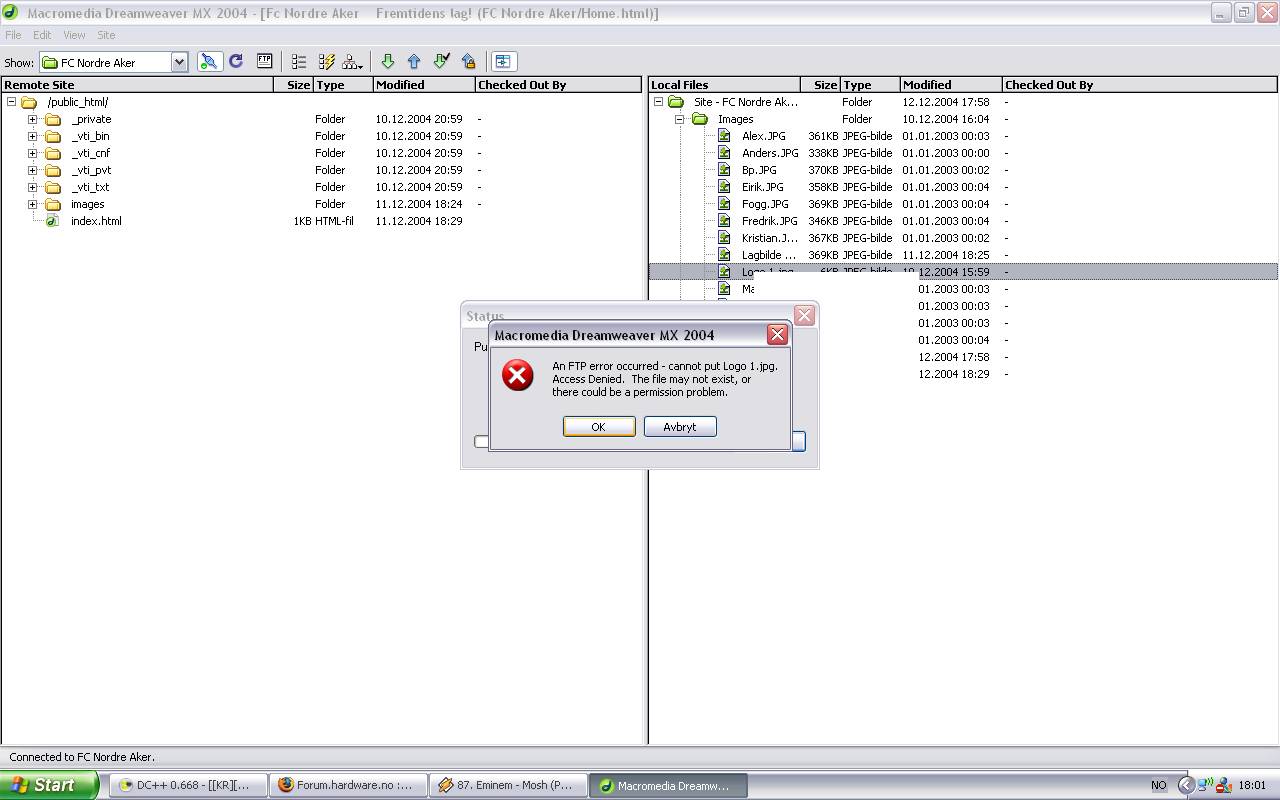Expand the remote images folder
The width and height of the screenshot is (1280, 800).
click(x=32, y=204)
